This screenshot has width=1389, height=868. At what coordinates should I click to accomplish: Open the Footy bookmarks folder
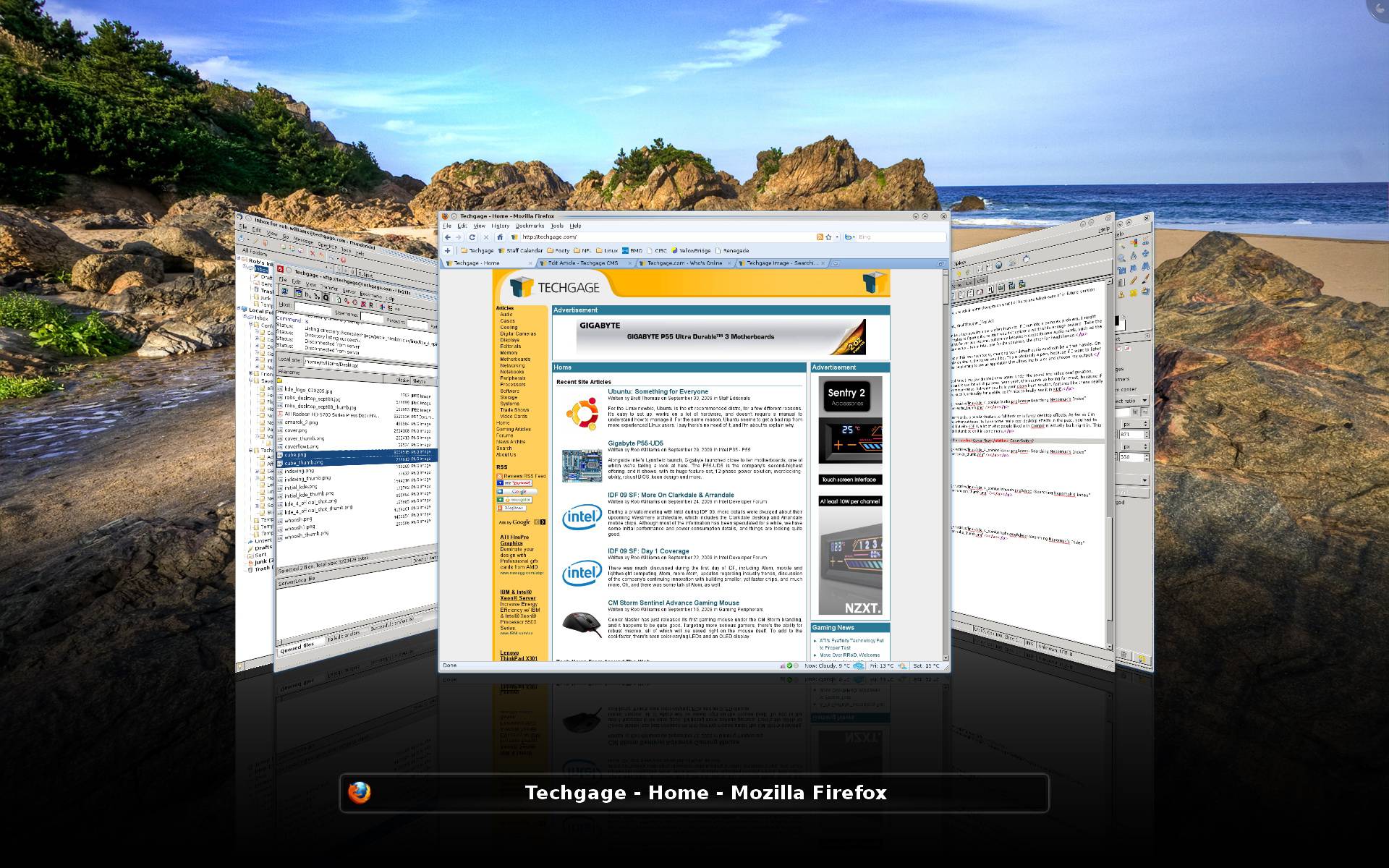558,251
